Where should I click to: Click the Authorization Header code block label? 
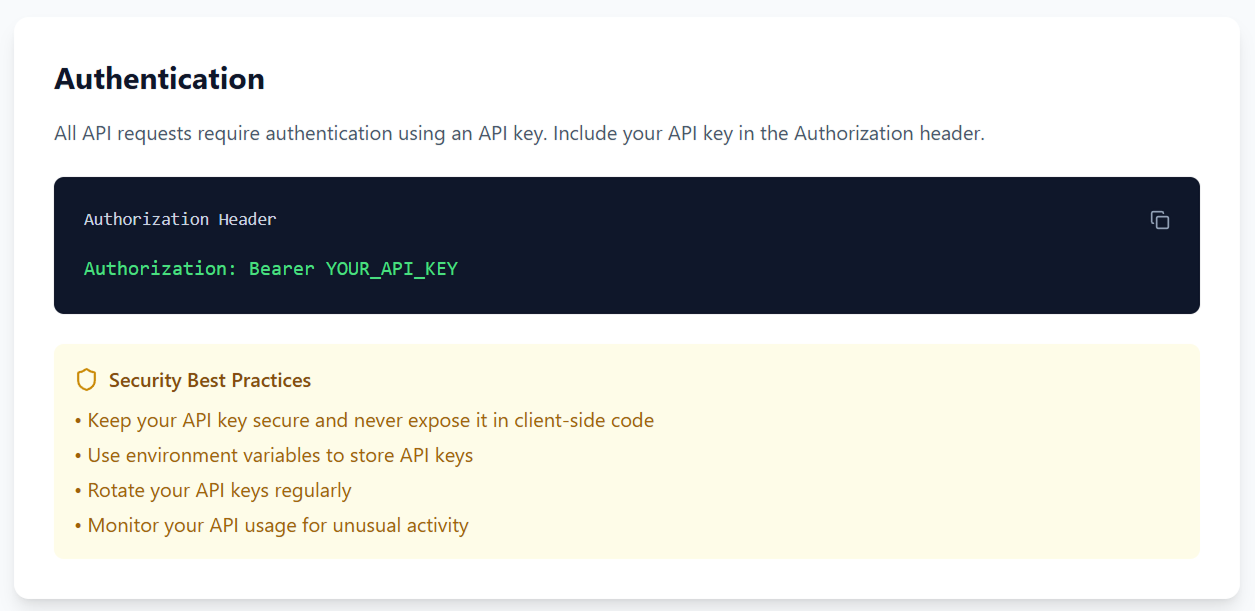(x=180, y=219)
